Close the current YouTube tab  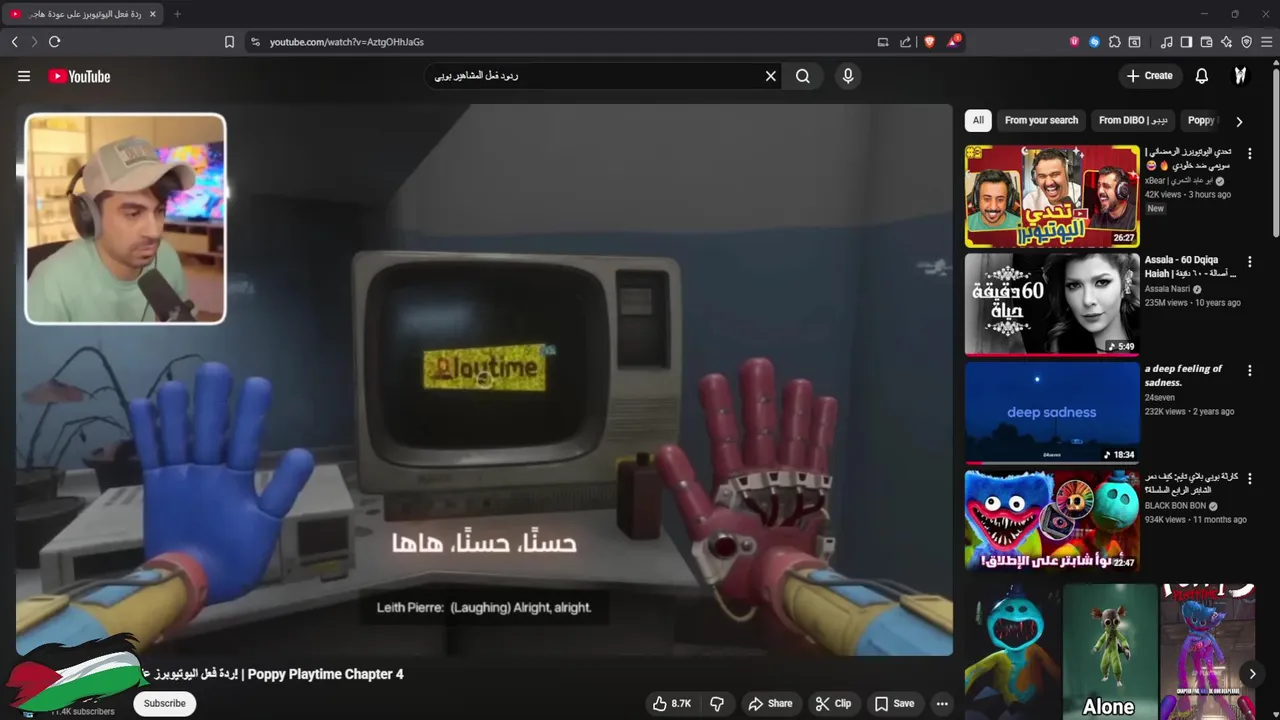pyautogui.click(x=152, y=14)
